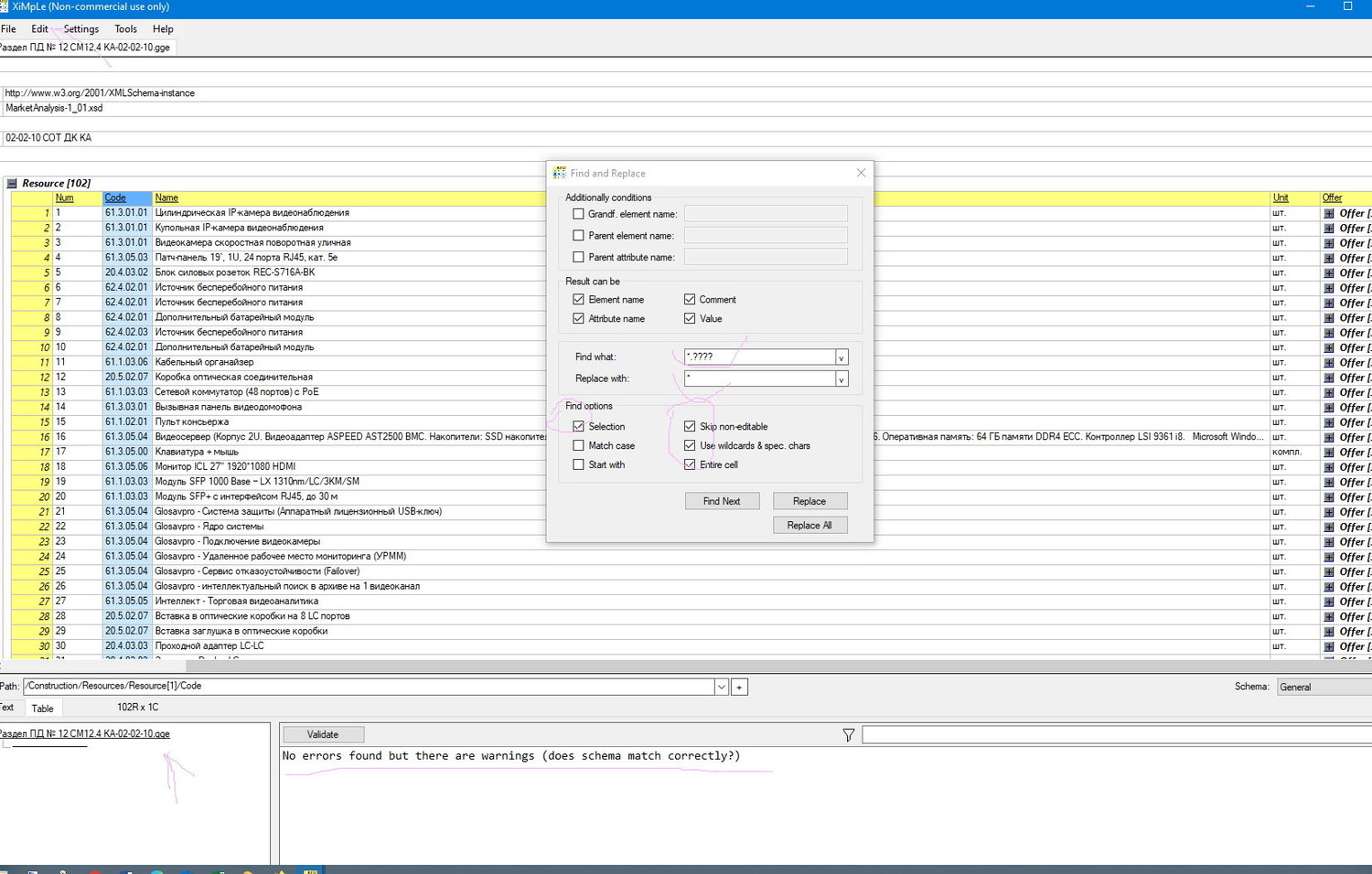Expand the Path dropdown arrow

pyautogui.click(x=721, y=687)
